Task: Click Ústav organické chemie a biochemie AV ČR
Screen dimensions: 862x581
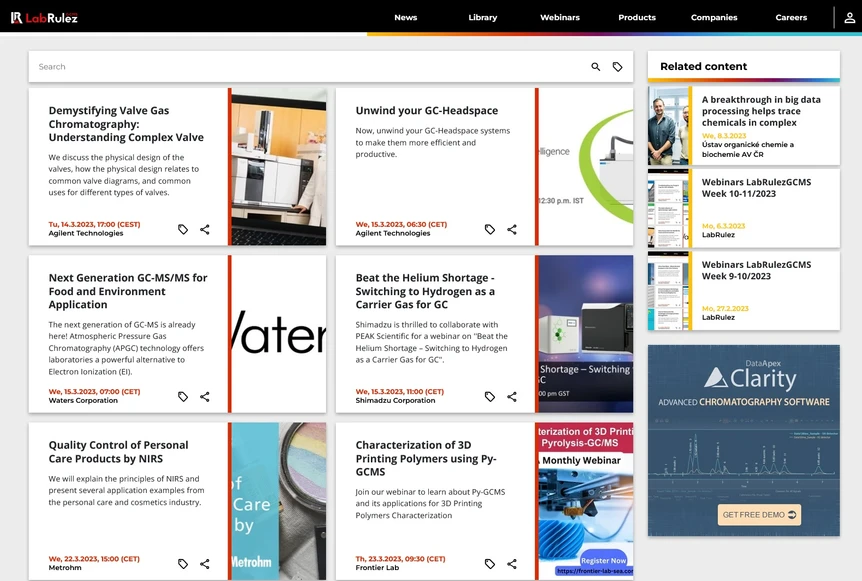Action: 748,150
